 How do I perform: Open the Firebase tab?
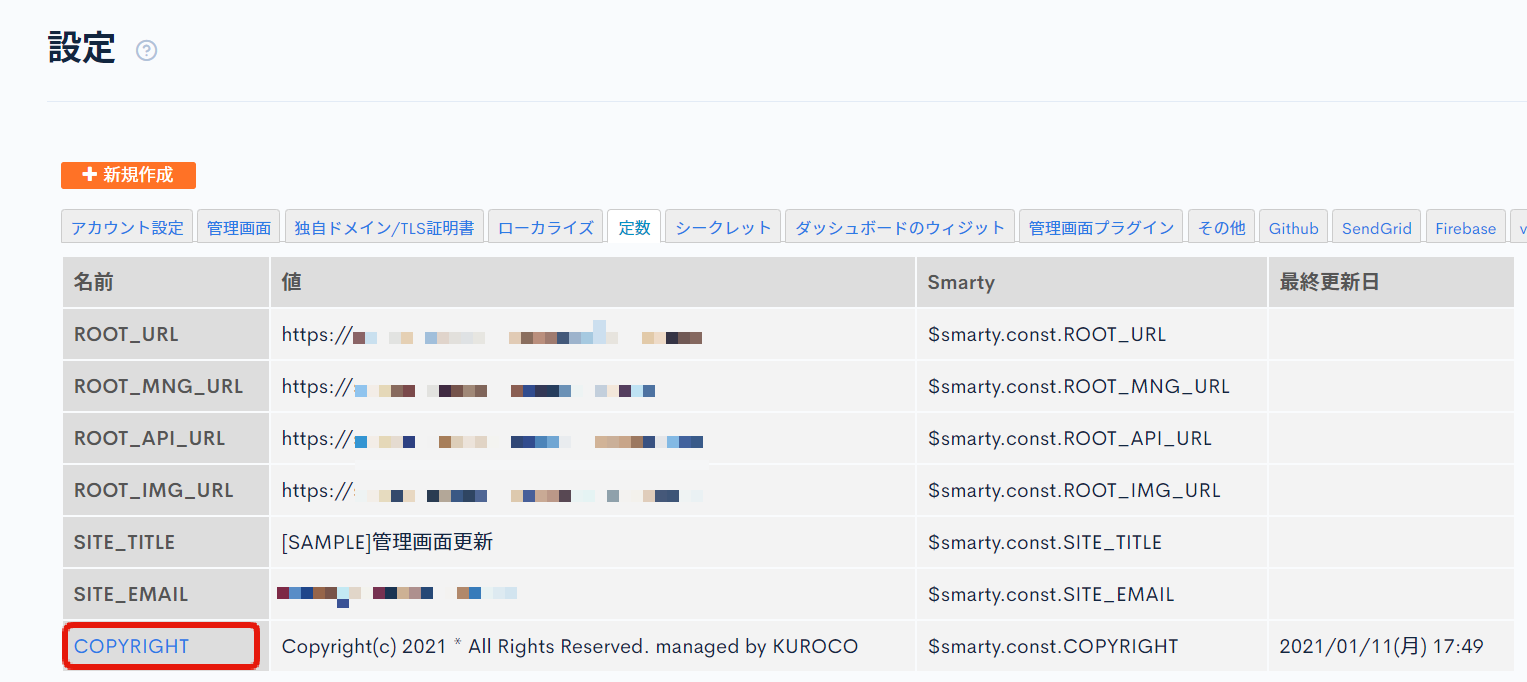click(1465, 227)
